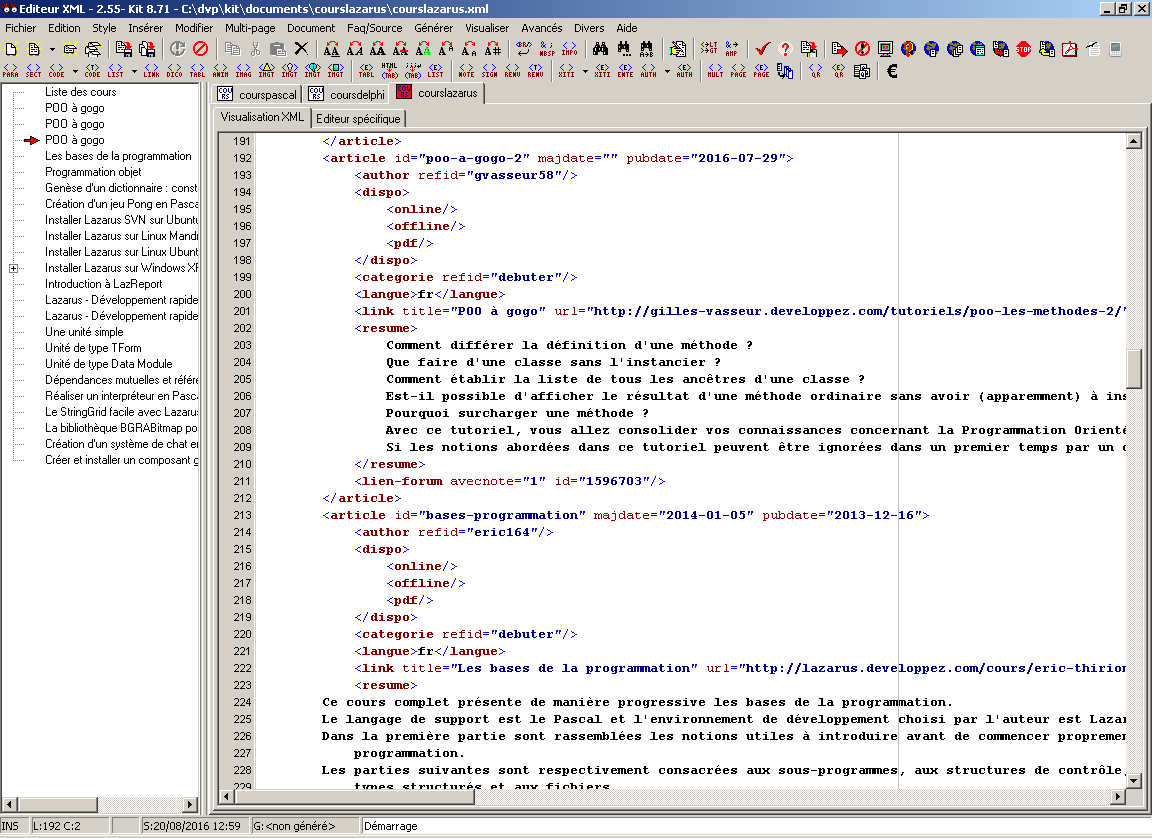Open dropdown arrow next to LIST tag
1152x838 pixels.
(x=134, y=71)
